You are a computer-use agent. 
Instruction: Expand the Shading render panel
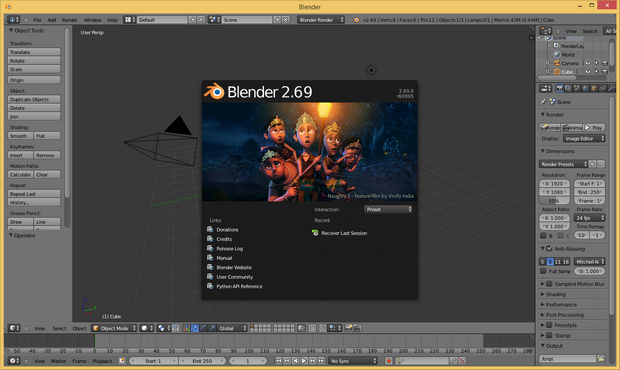pos(556,294)
